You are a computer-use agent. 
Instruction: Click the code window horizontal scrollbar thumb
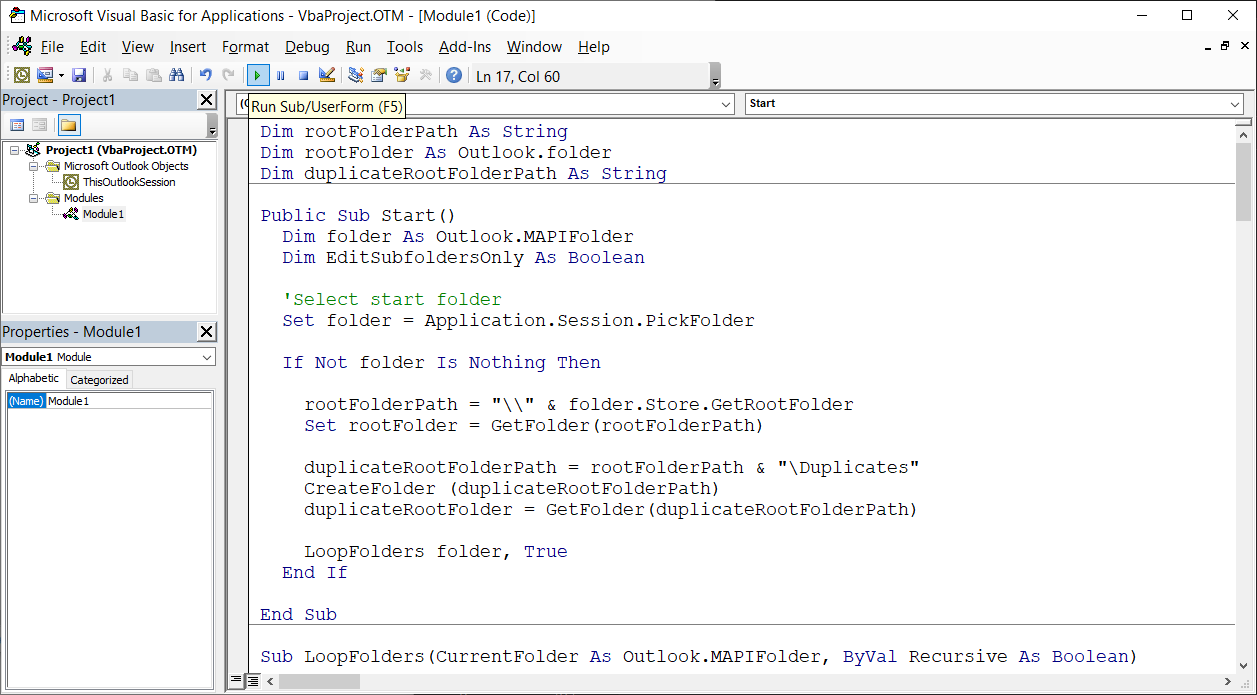point(320,681)
